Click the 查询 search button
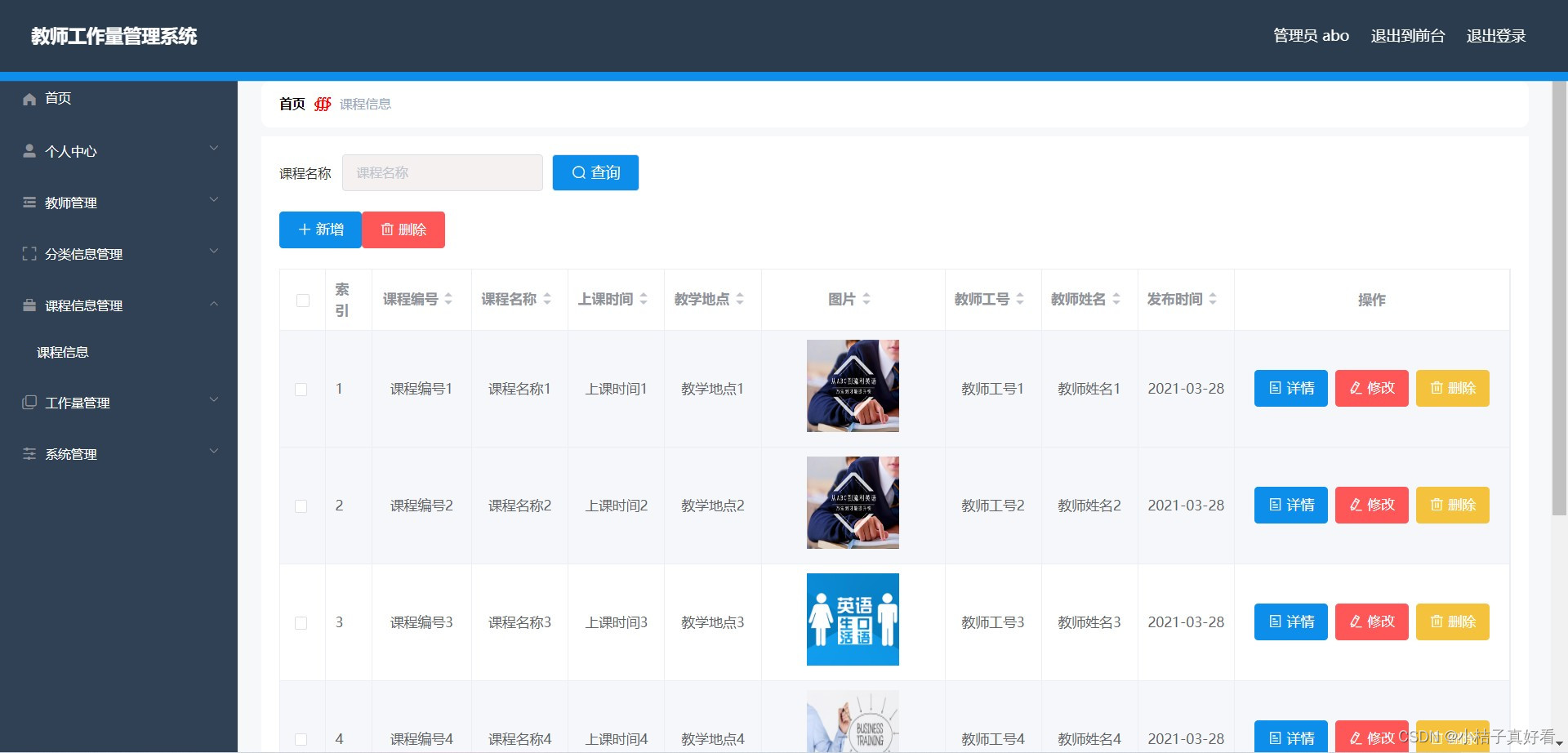The width and height of the screenshot is (1568, 753). click(x=595, y=172)
